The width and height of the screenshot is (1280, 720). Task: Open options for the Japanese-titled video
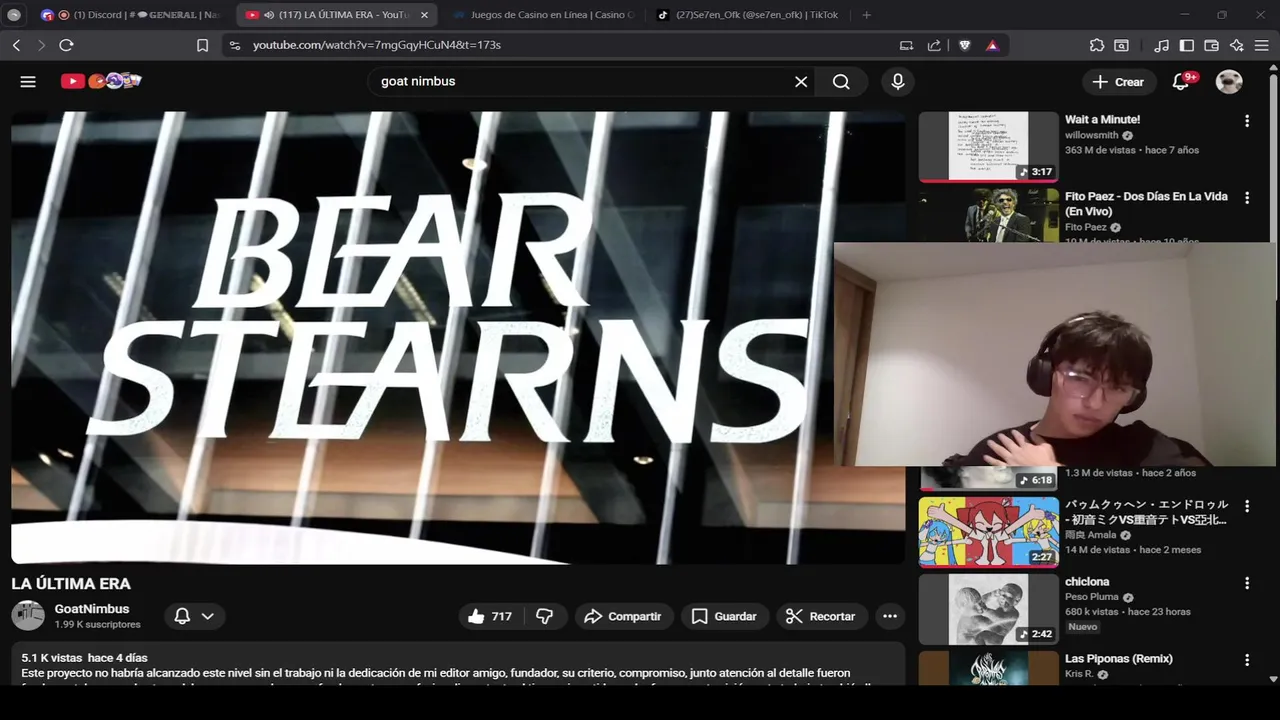tap(1247, 506)
